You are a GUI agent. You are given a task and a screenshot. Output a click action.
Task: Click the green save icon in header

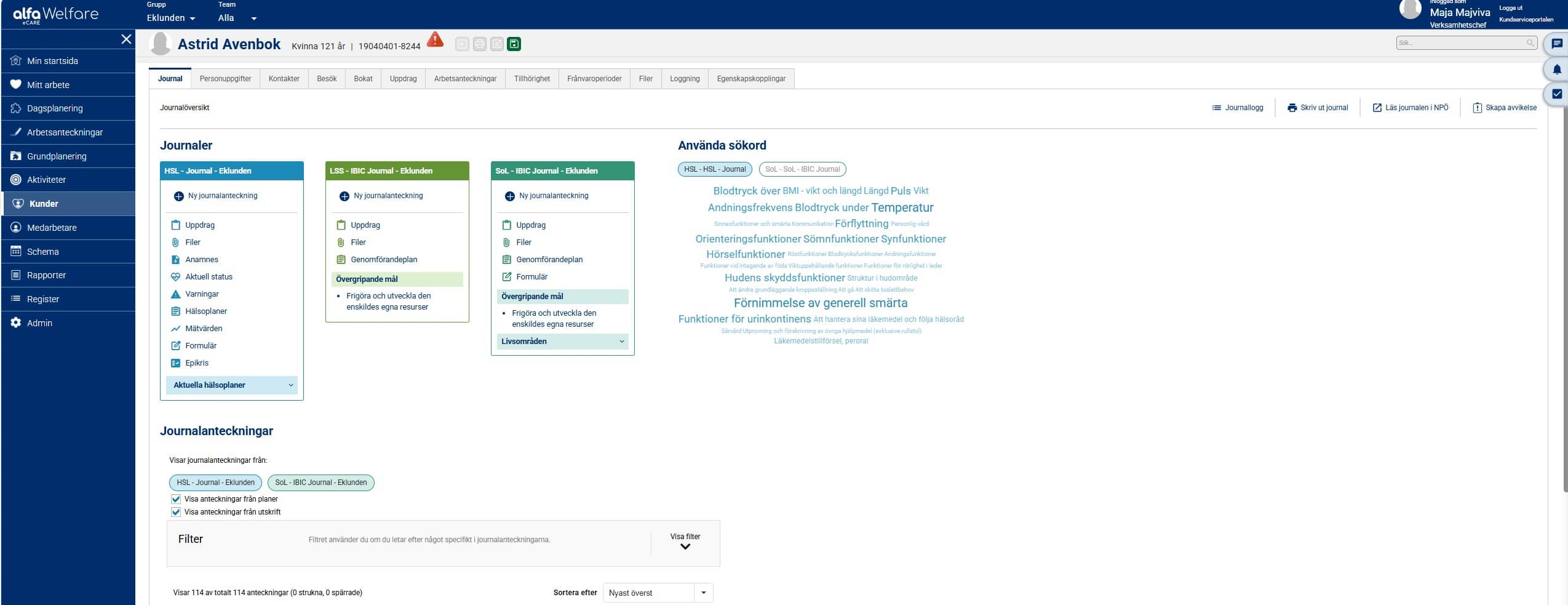pos(514,44)
